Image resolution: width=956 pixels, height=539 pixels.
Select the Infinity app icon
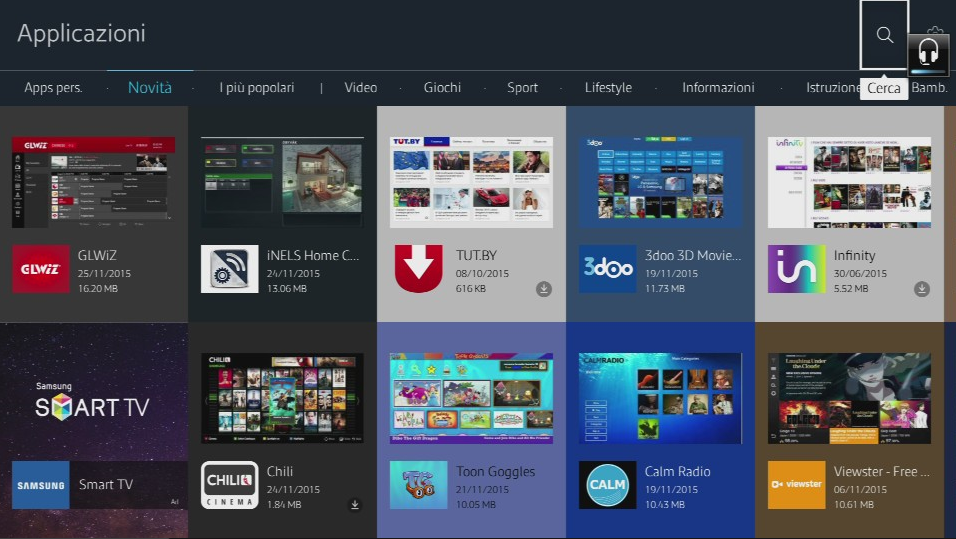[796, 269]
